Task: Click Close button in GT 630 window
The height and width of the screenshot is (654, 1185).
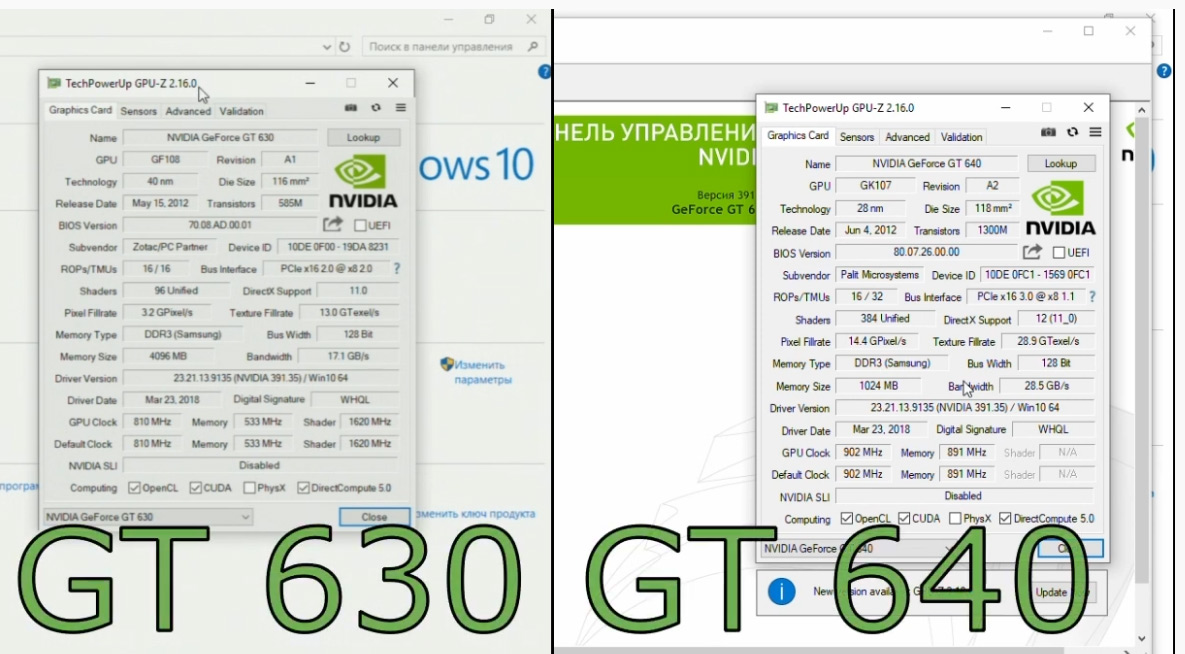Action: point(374,517)
